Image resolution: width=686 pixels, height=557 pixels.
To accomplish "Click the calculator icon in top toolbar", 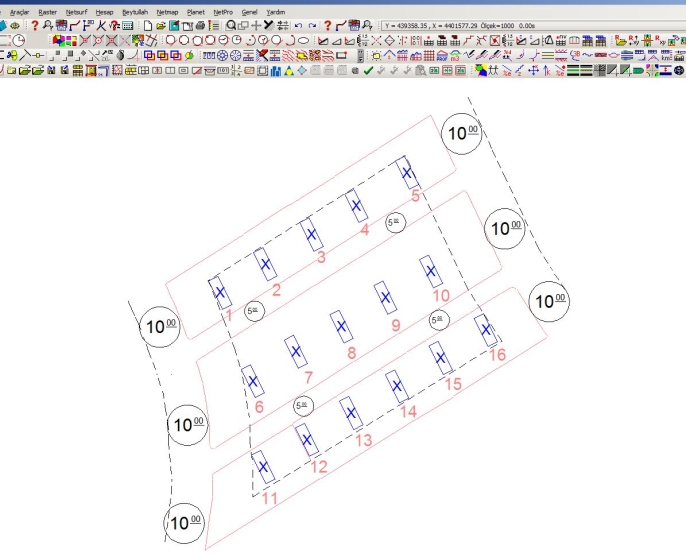I will (x=128, y=24).
